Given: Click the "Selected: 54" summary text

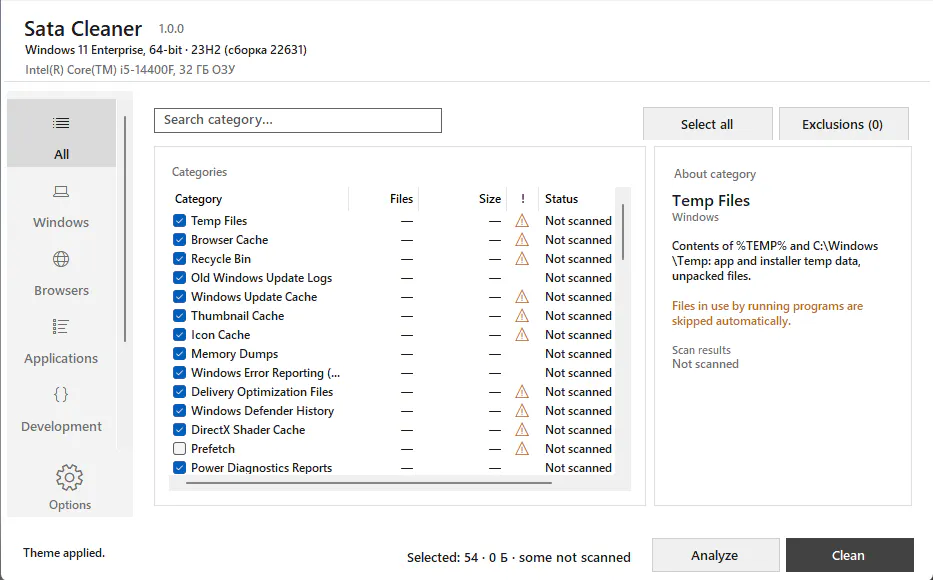Looking at the screenshot, I should [443, 557].
